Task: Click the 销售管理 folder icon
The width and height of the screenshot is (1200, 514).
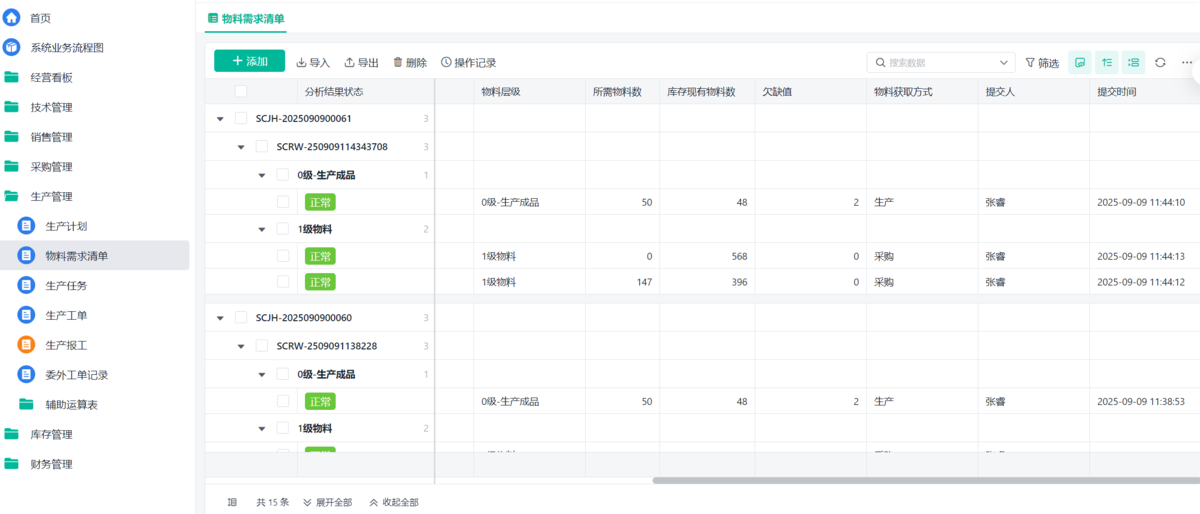Action: point(11,137)
